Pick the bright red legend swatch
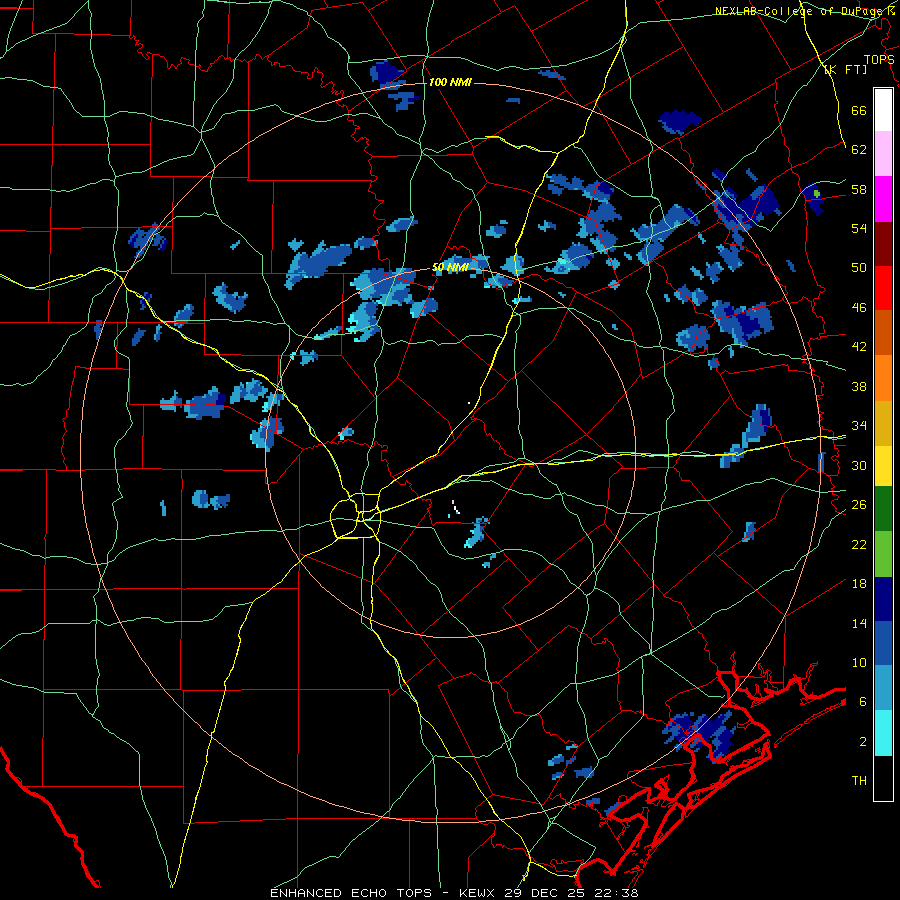900x900 pixels. coord(883,288)
